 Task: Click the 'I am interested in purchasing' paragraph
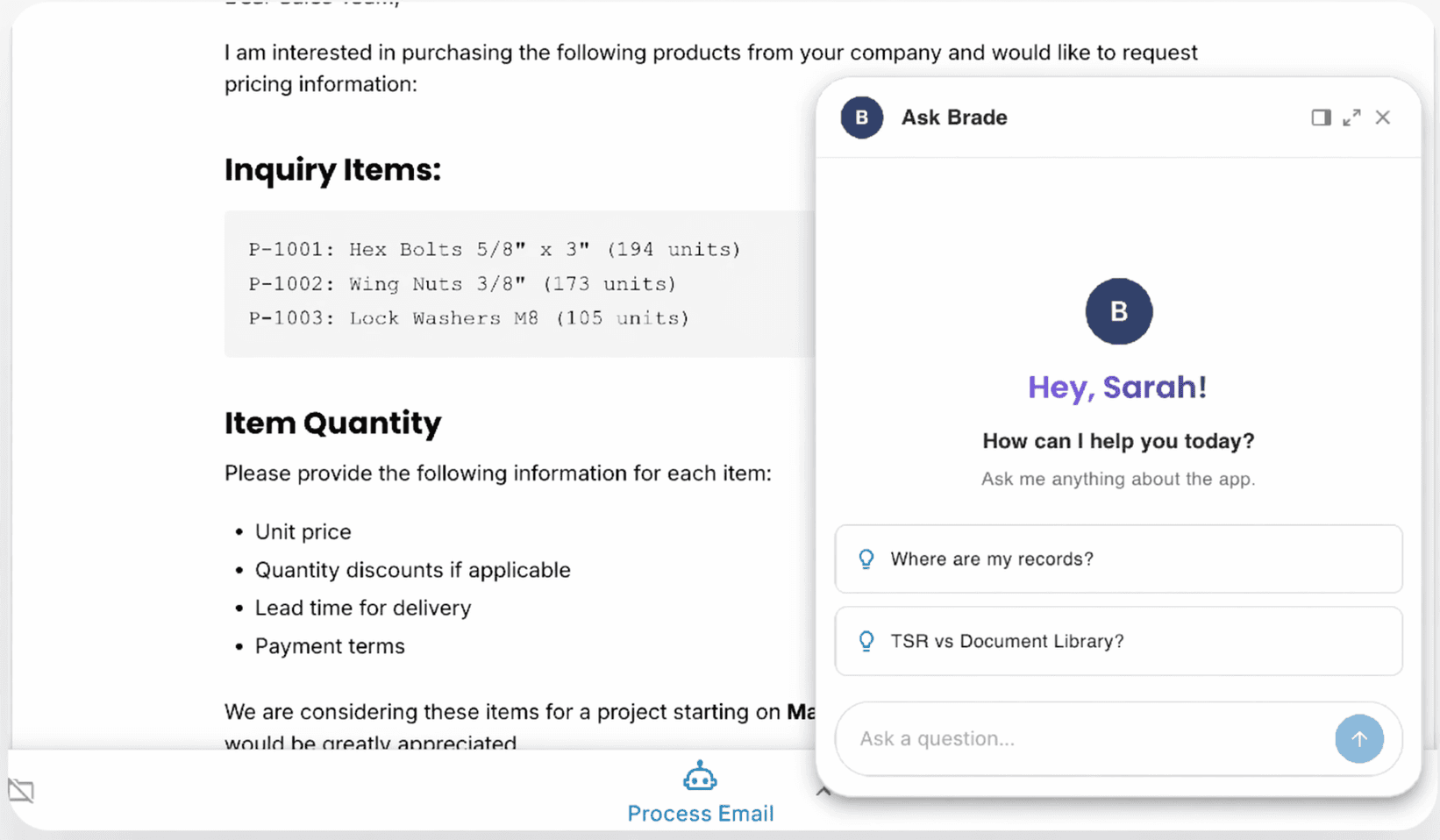(710, 68)
